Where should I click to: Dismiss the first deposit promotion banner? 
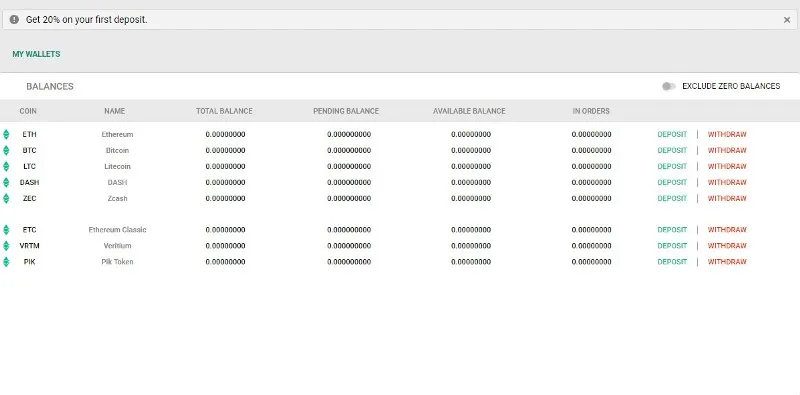pyautogui.click(x=787, y=20)
